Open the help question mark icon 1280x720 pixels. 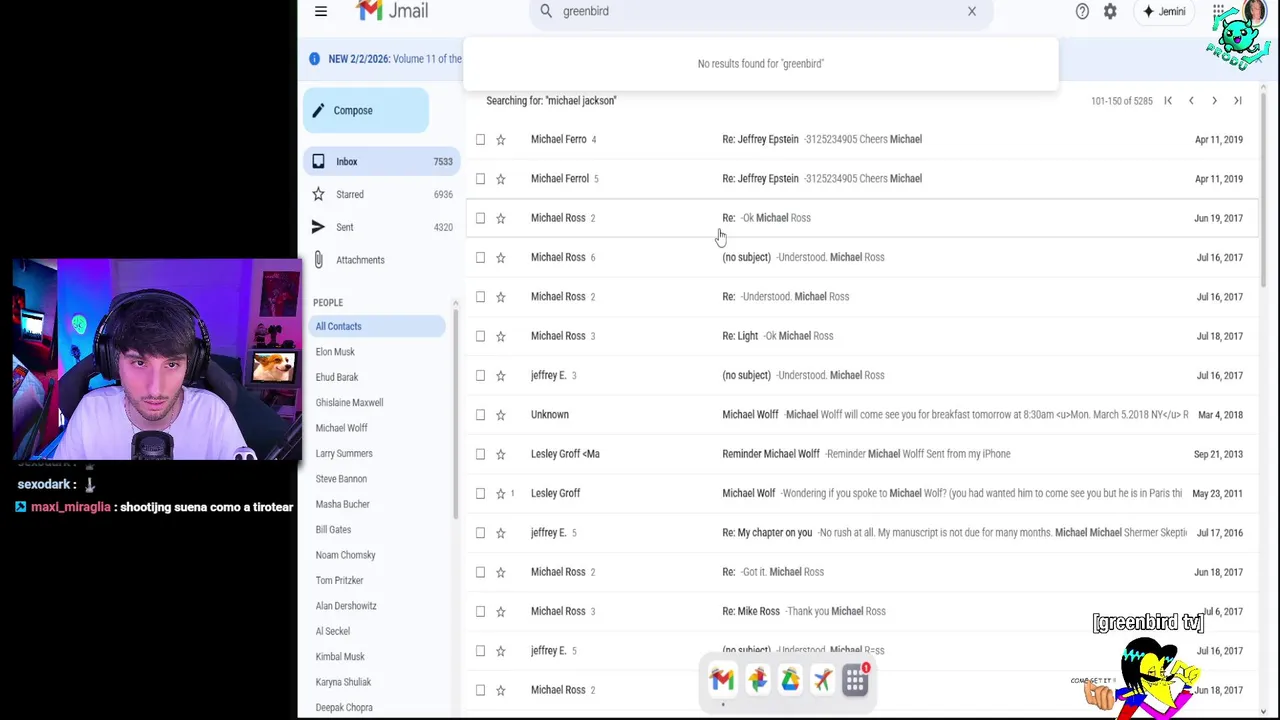[x=1082, y=11]
